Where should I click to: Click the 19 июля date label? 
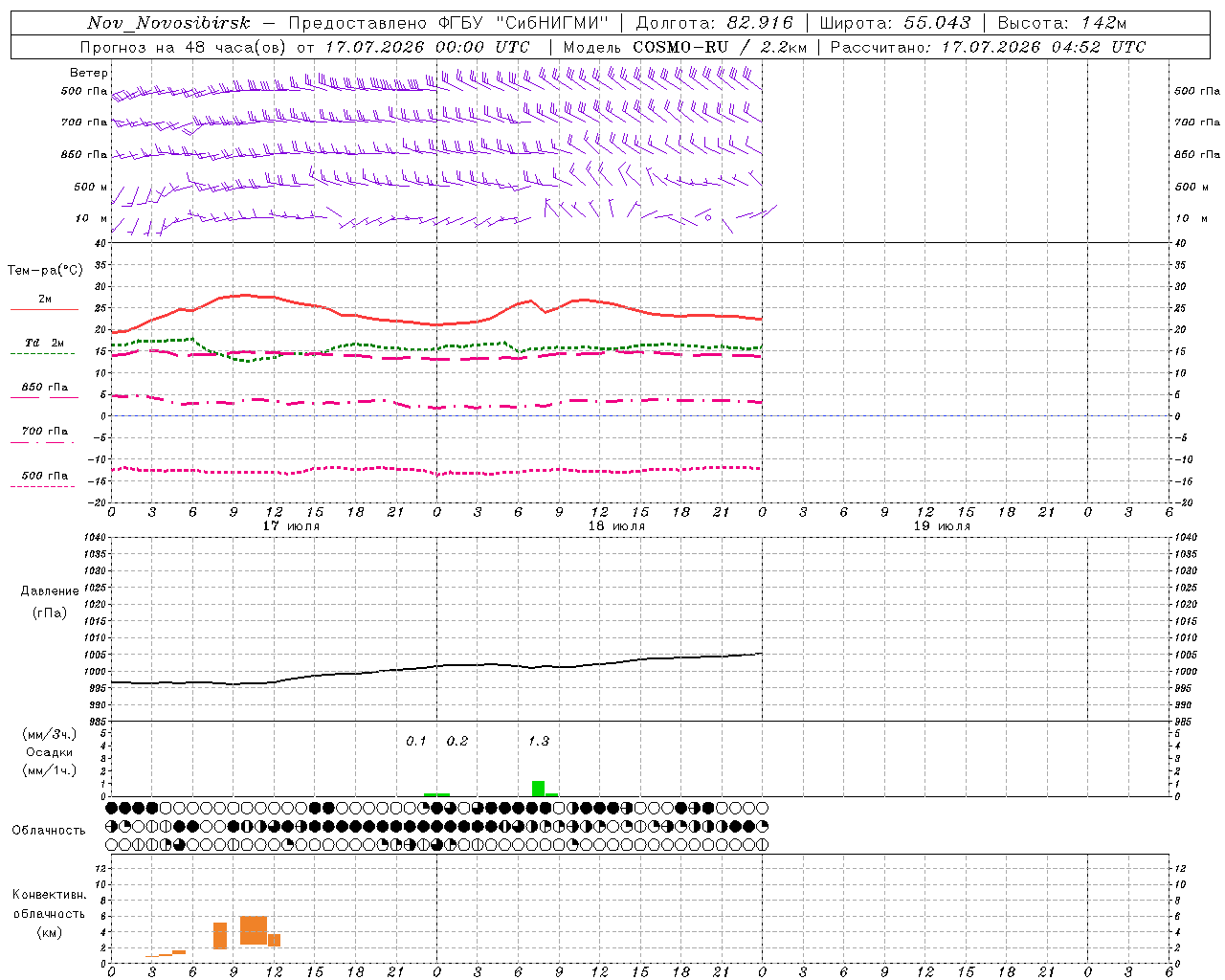(942, 525)
